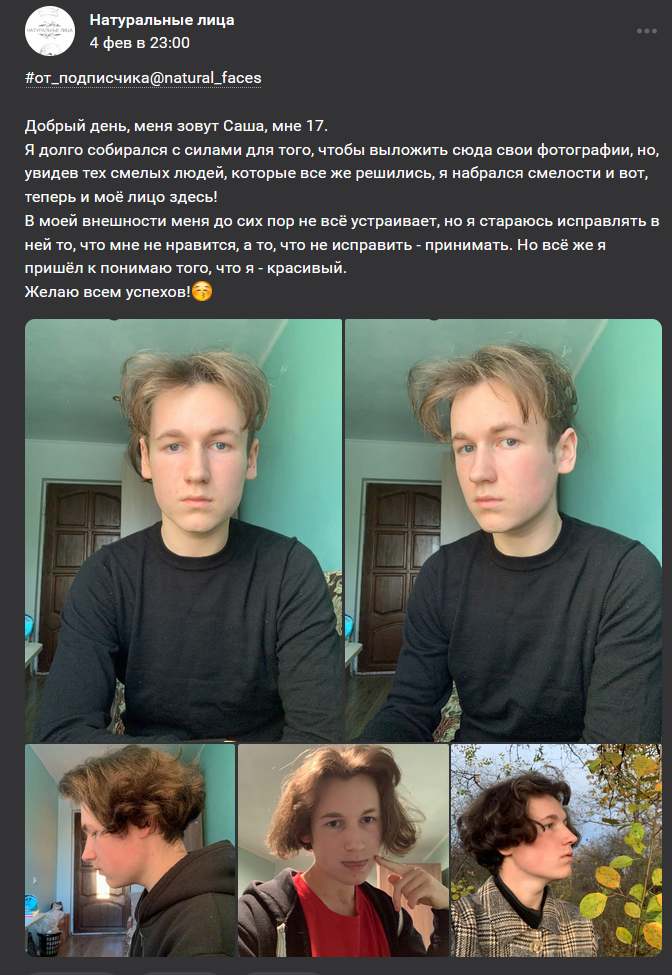Click the line ending with моё лицо здесь!

point(121,197)
